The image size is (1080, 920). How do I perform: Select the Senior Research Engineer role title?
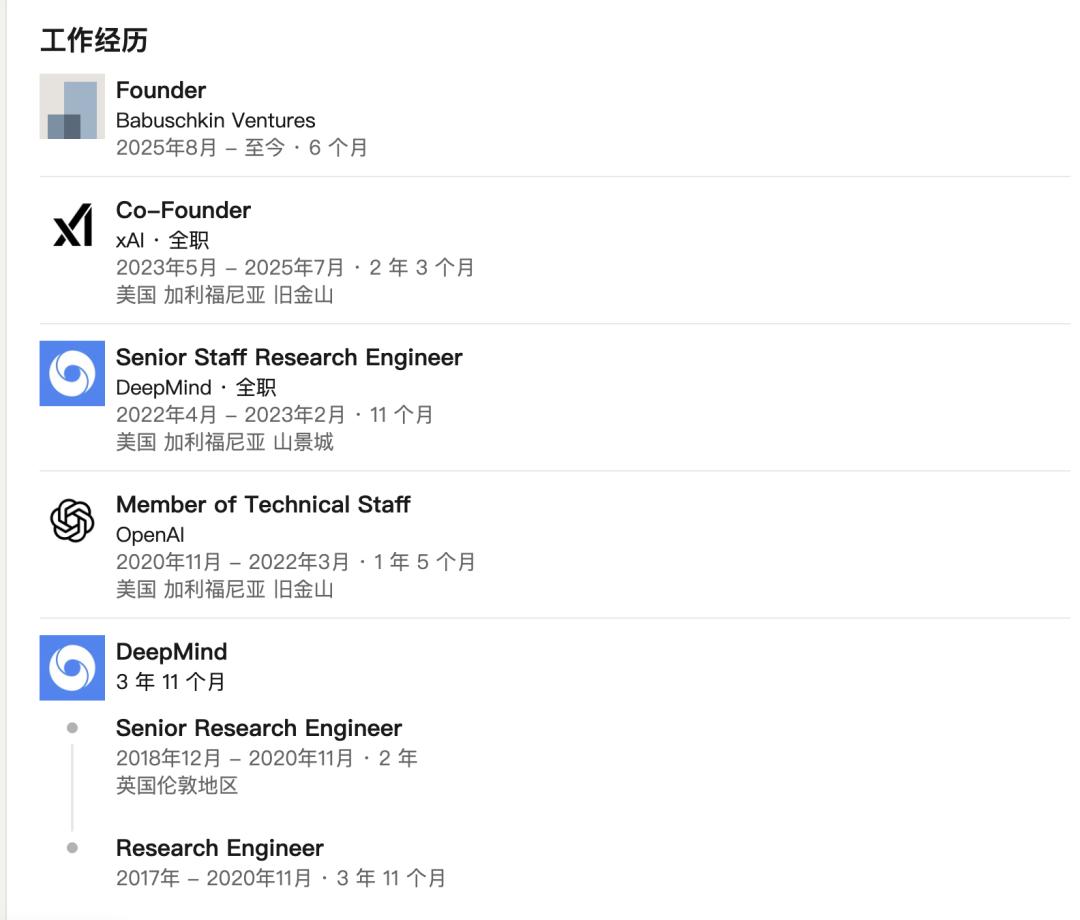tap(258, 728)
